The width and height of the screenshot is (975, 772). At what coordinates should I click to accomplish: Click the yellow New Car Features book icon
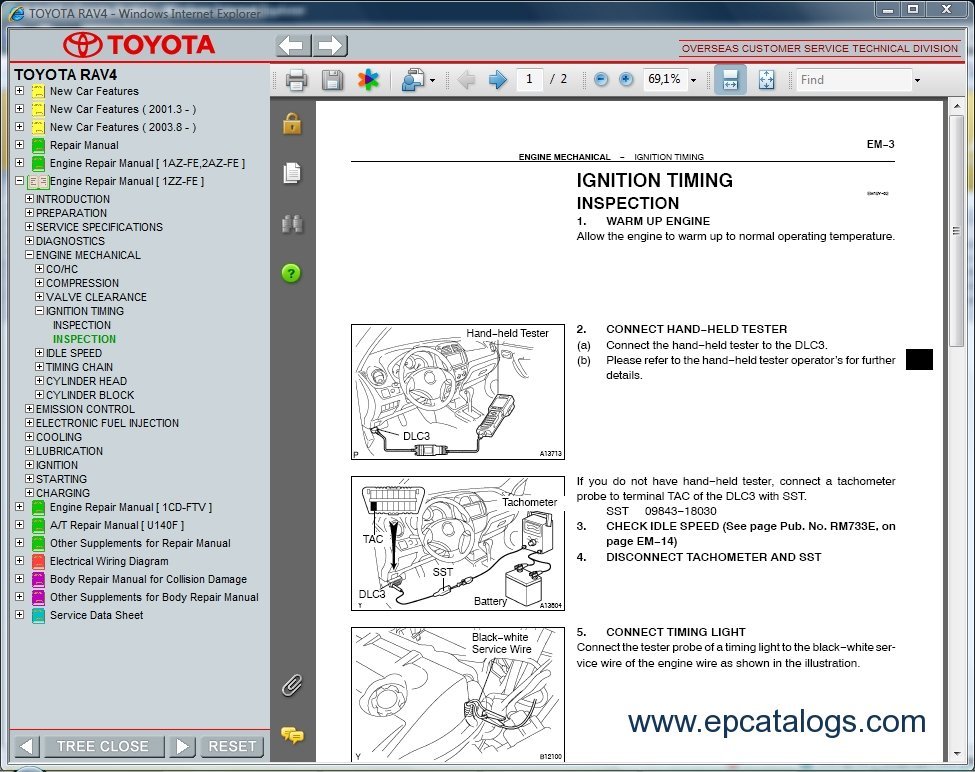point(38,91)
